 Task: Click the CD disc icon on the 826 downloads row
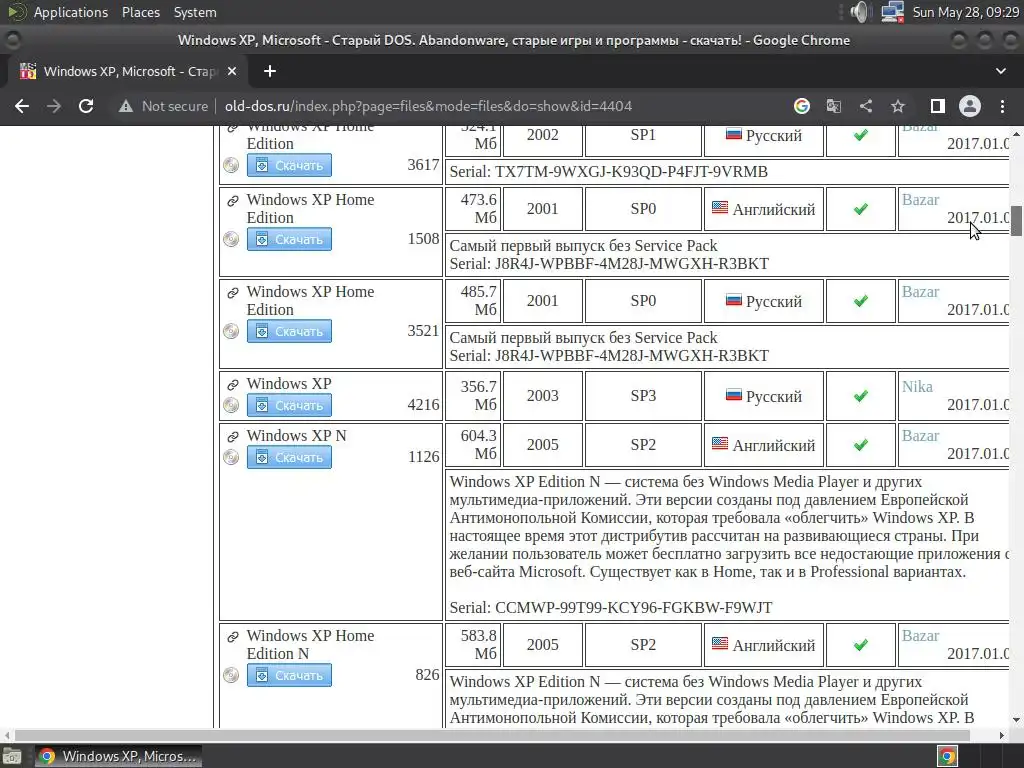pyautogui.click(x=231, y=675)
